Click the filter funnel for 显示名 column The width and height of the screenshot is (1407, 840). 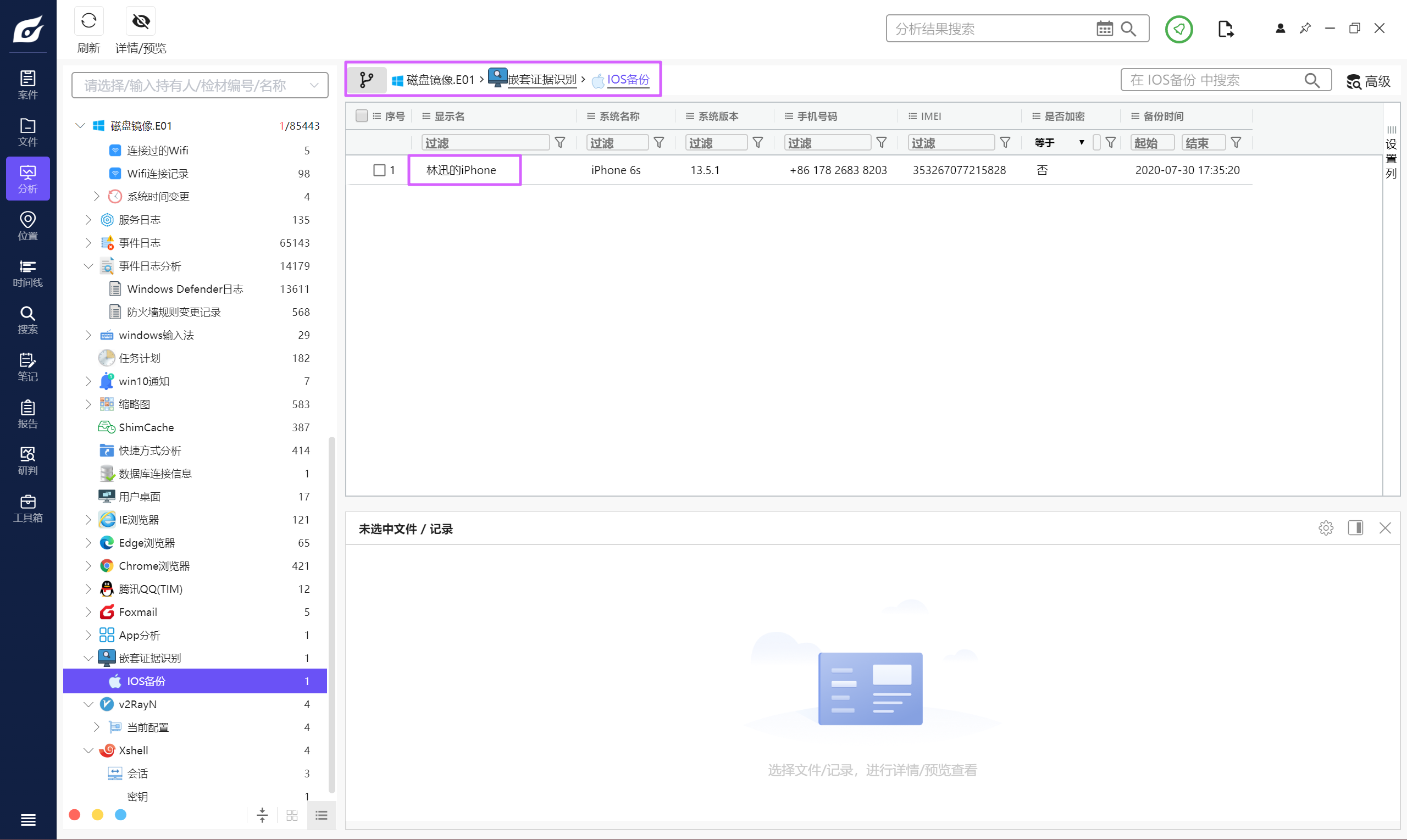[x=560, y=143]
